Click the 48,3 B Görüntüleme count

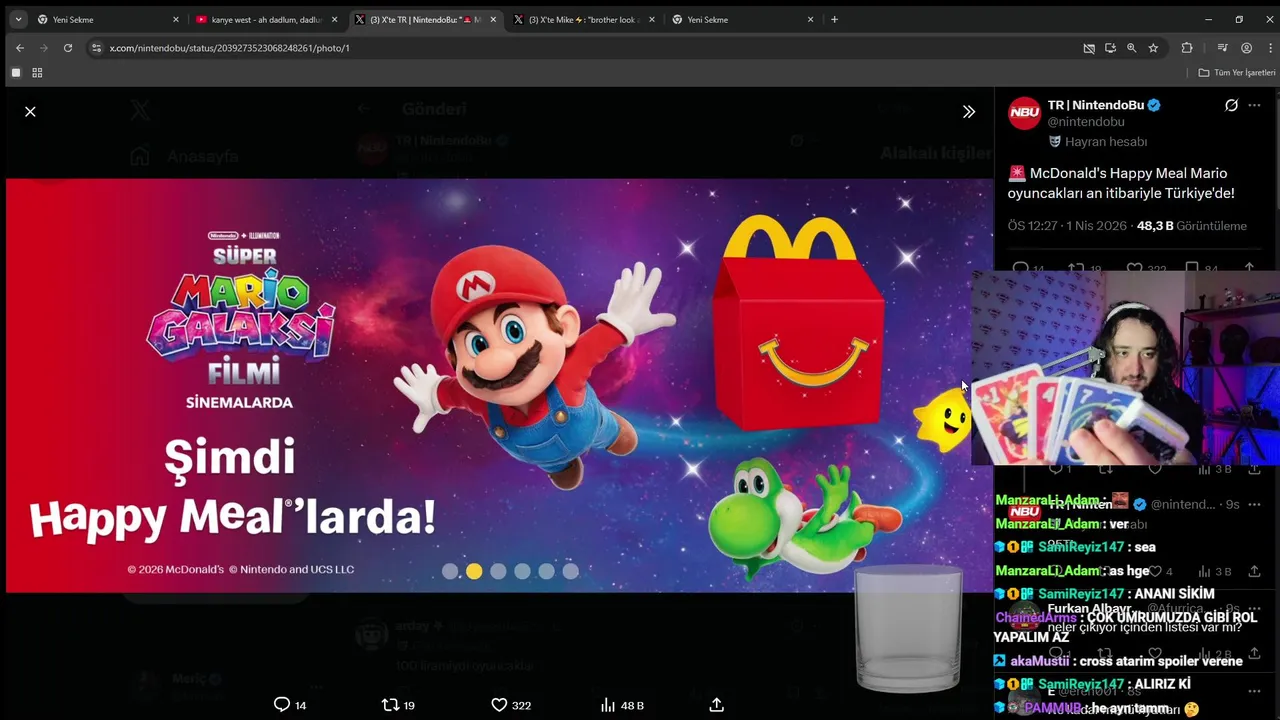[1192, 226]
